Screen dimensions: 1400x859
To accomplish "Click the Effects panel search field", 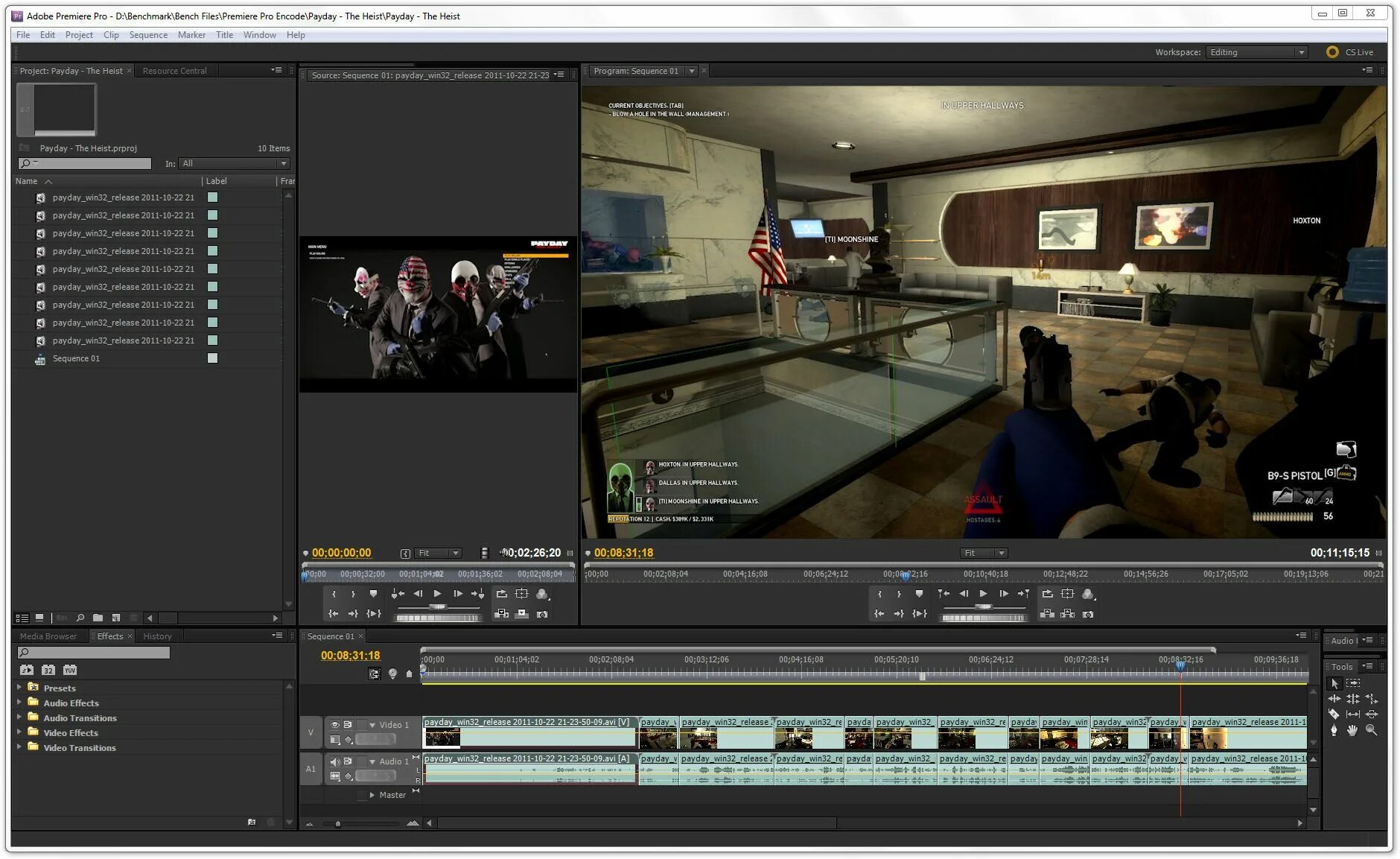I will coord(94,653).
